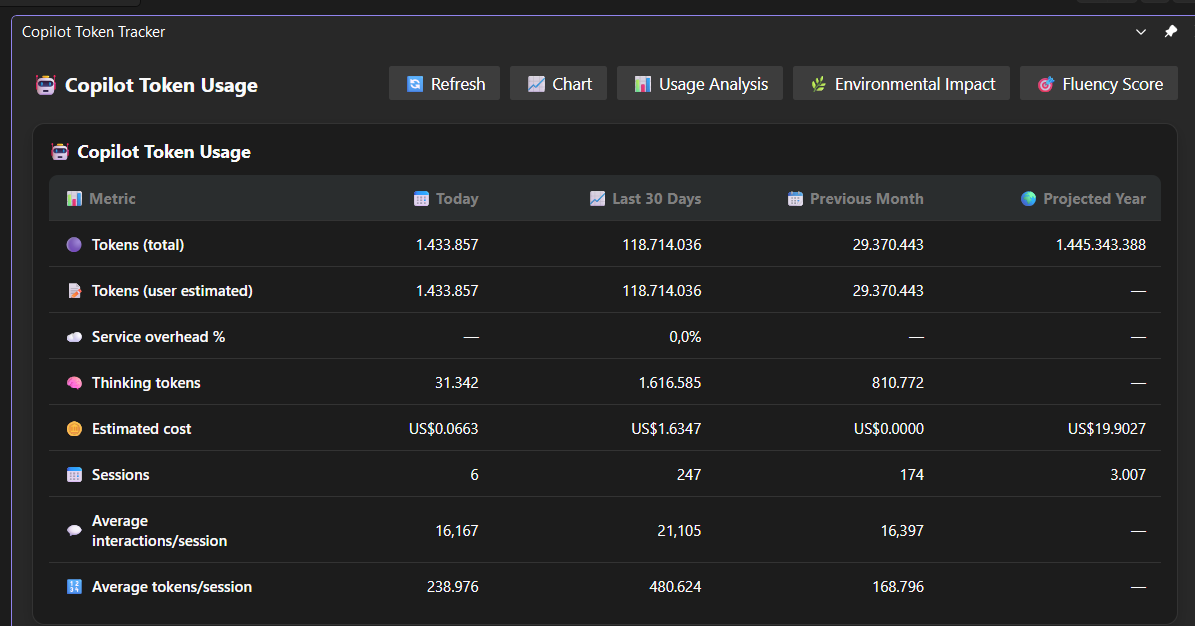Click the calendar icon for Sessions
Screen dimensions: 1195x626
click(x=74, y=475)
